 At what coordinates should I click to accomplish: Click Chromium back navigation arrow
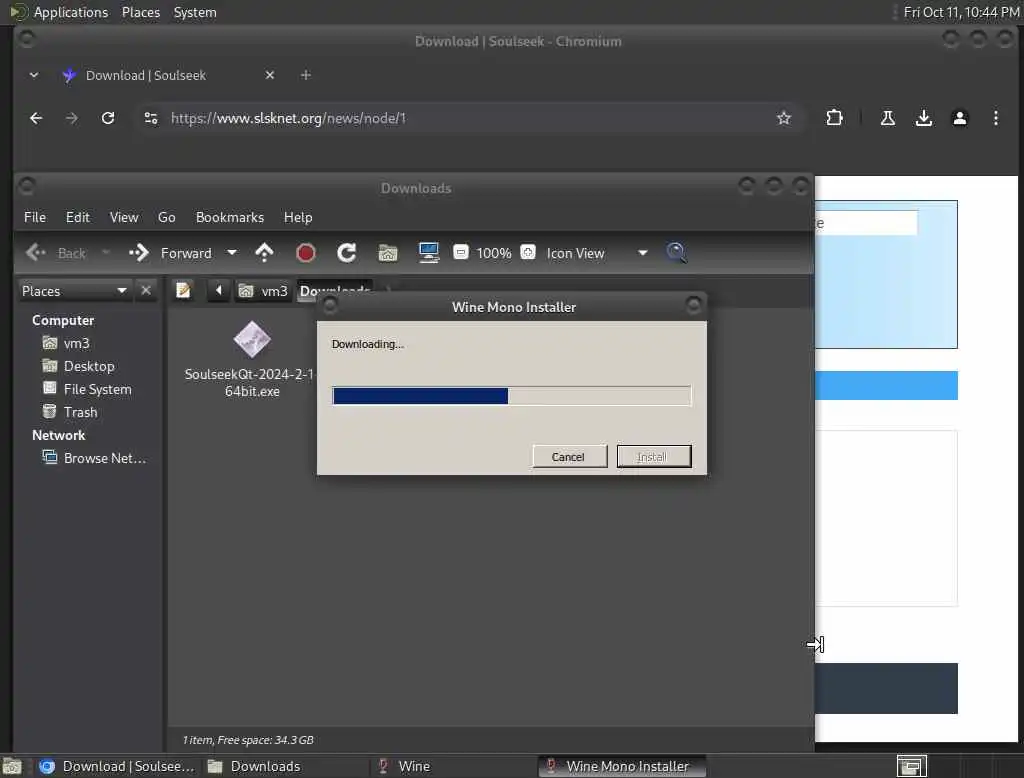36,118
